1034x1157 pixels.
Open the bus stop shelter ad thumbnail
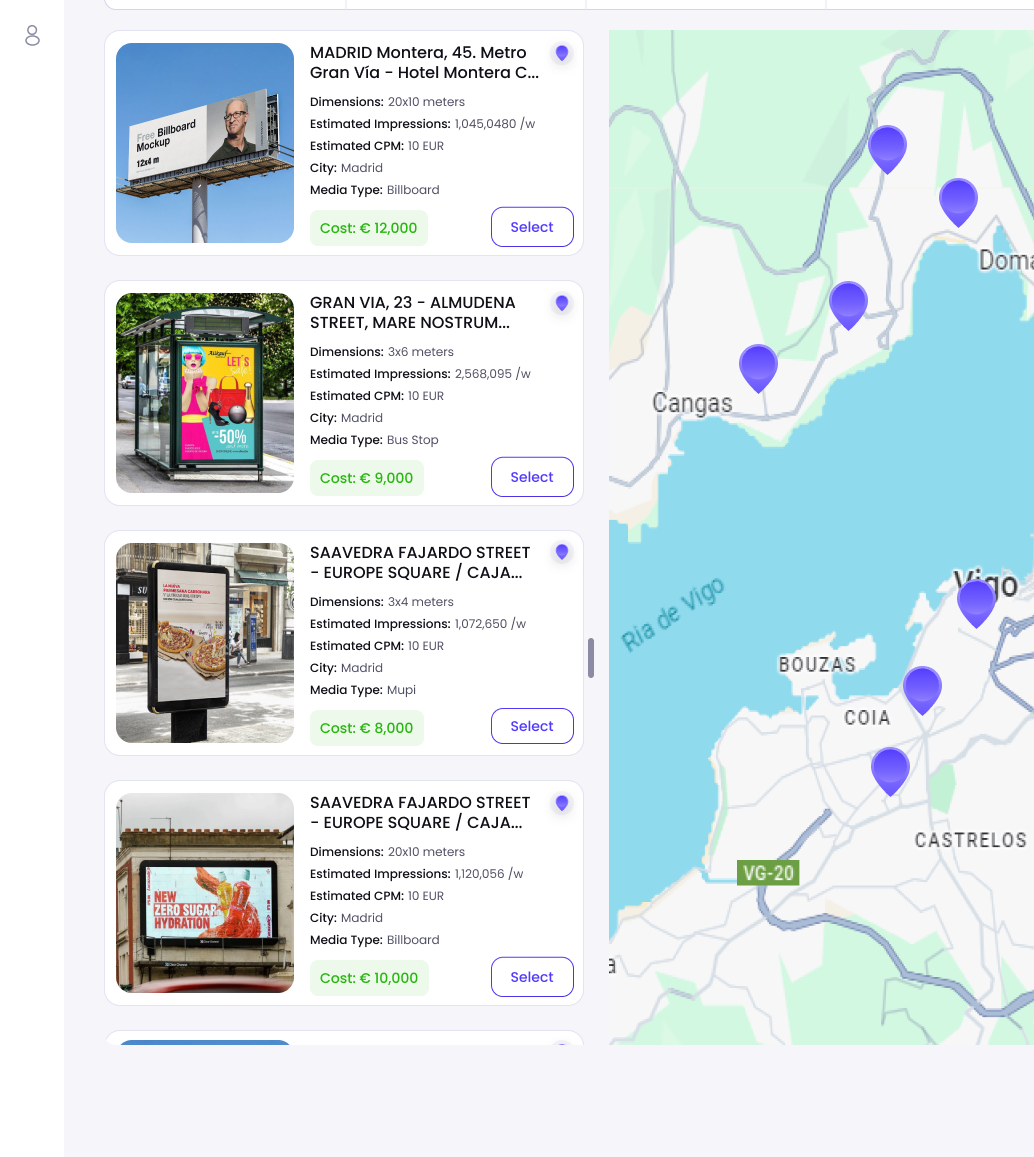205,393
